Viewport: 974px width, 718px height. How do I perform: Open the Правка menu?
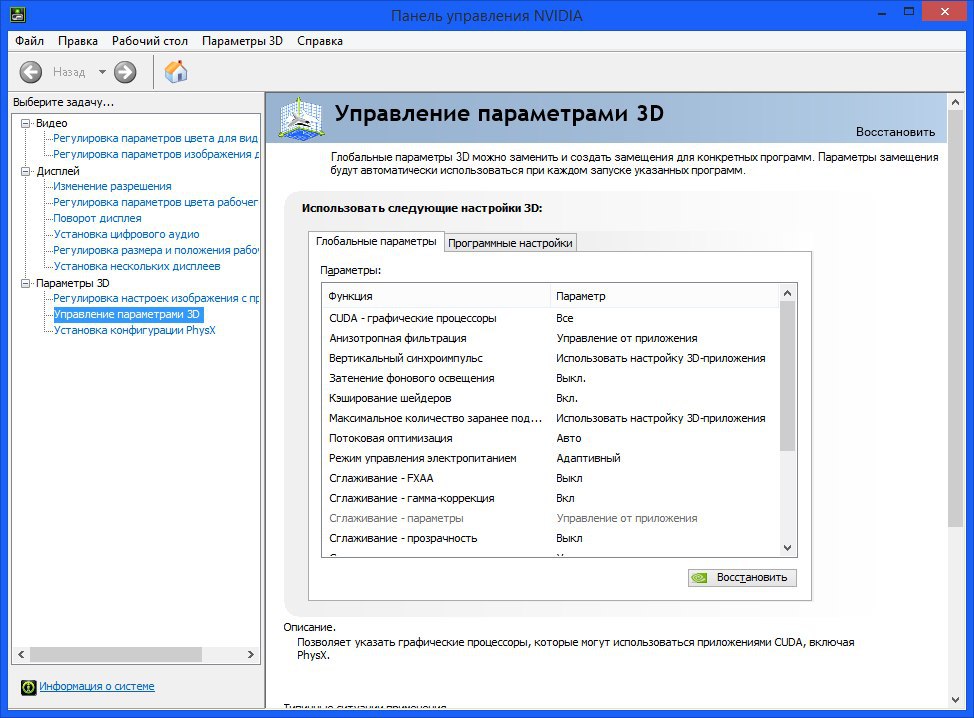[78, 41]
